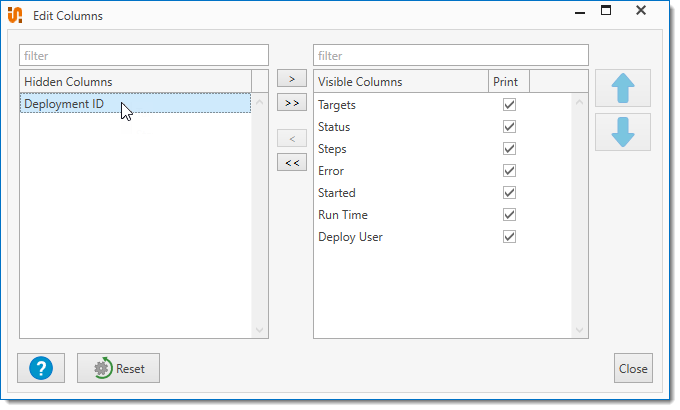Click the Visible Columns header
Viewport: 680px width, 410px height.
point(400,82)
